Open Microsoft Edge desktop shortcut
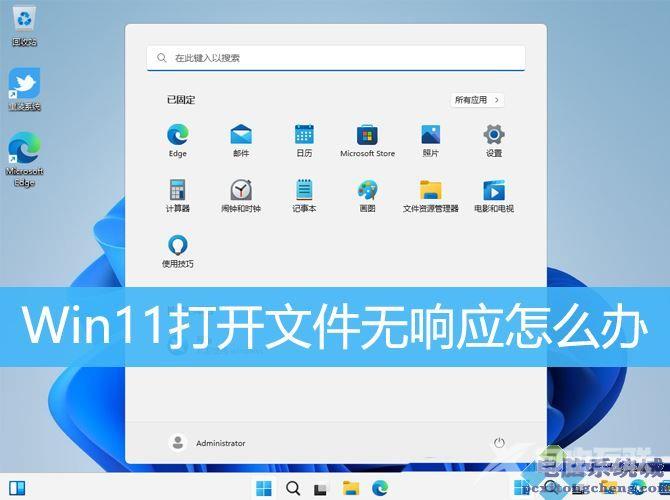The image size is (670, 500). click(x=24, y=159)
